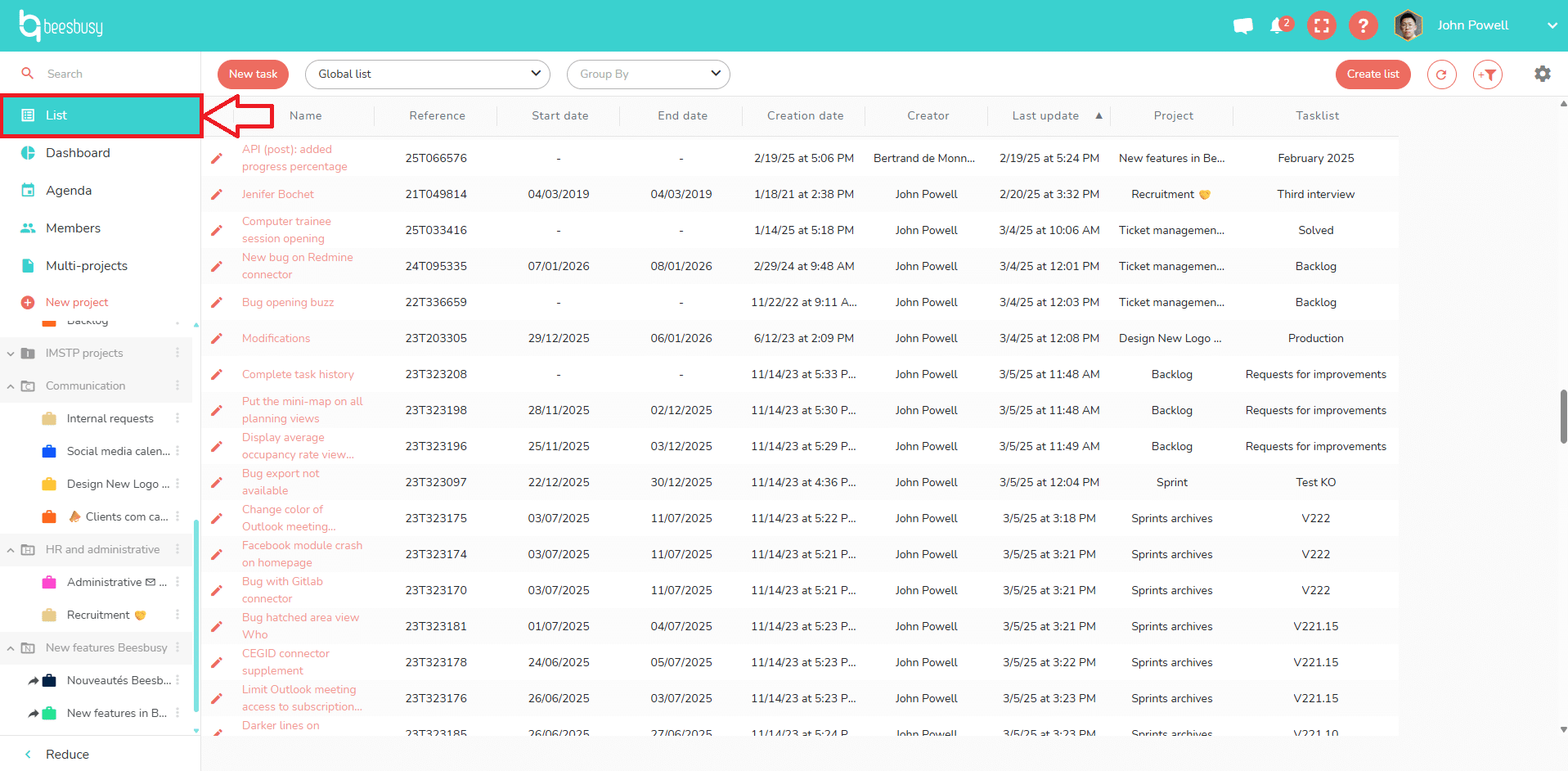This screenshot has height=771, width=1568.
Task: Open help using the question mark icon
Action: click(1363, 25)
